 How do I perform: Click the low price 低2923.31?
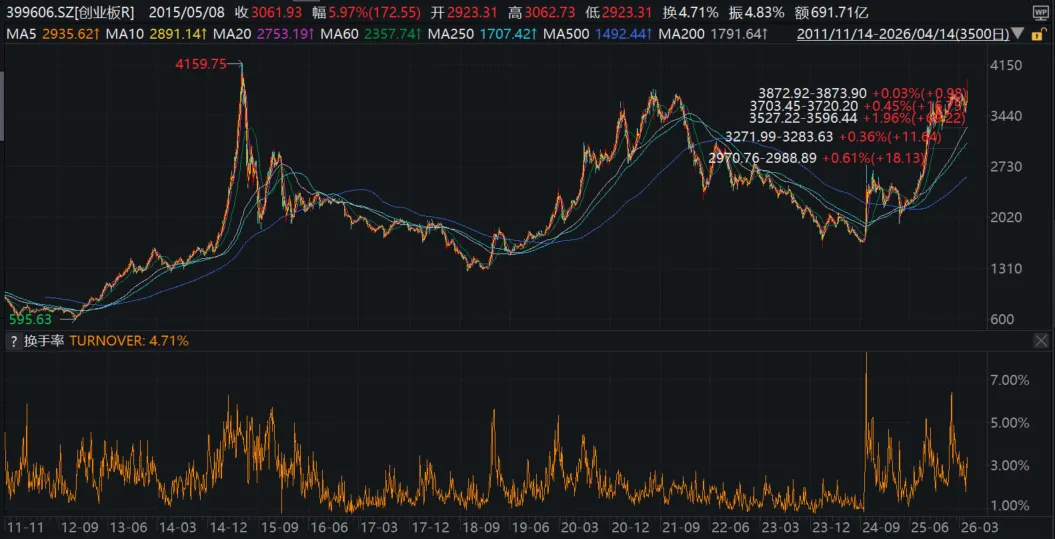618,12
